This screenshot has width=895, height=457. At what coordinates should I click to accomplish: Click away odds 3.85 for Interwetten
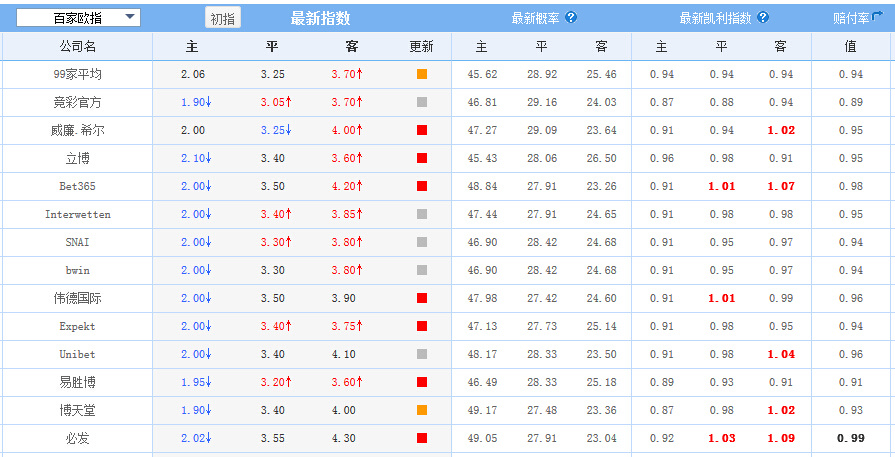[347, 214]
